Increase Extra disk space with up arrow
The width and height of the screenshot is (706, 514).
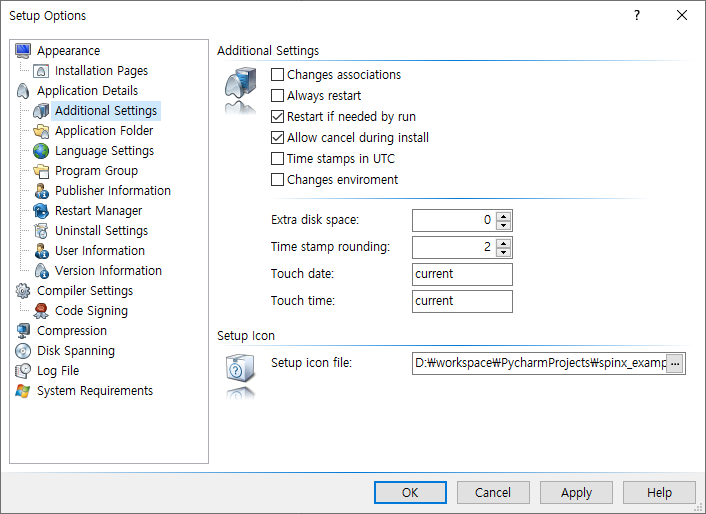click(x=503, y=216)
